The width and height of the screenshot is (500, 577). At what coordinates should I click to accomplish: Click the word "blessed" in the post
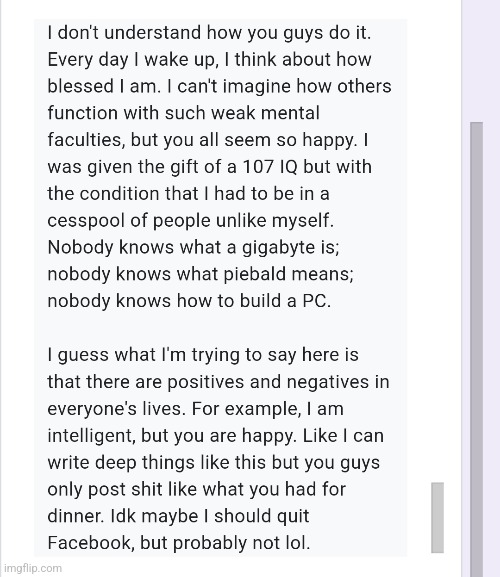pos(81,86)
